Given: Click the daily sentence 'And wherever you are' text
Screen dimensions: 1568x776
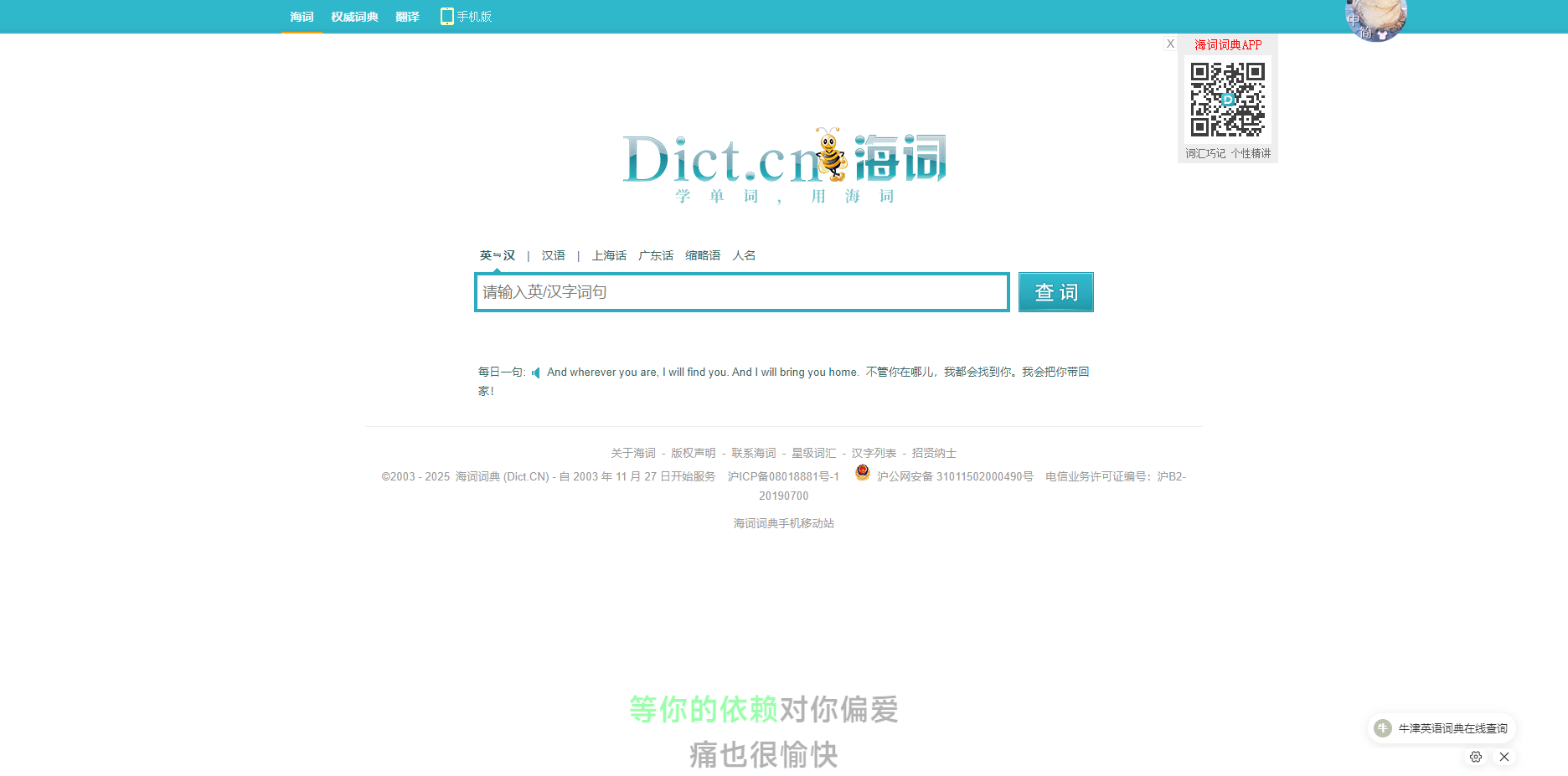Looking at the screenshot, I should [703, 373].
